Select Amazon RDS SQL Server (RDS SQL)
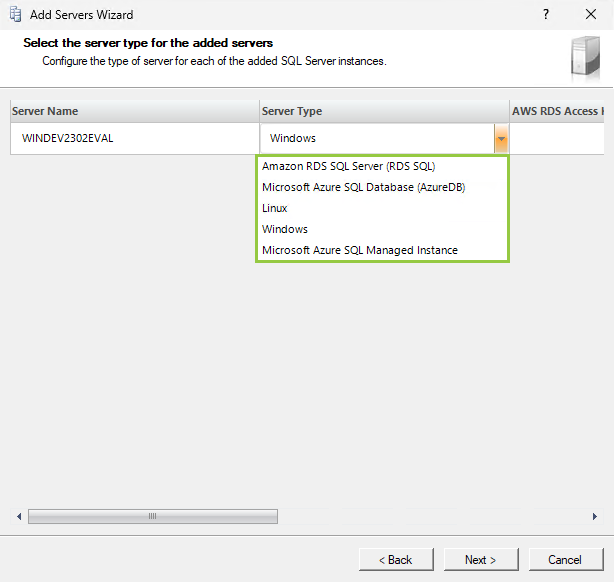The image size is (614, 582). coord(348,166)
